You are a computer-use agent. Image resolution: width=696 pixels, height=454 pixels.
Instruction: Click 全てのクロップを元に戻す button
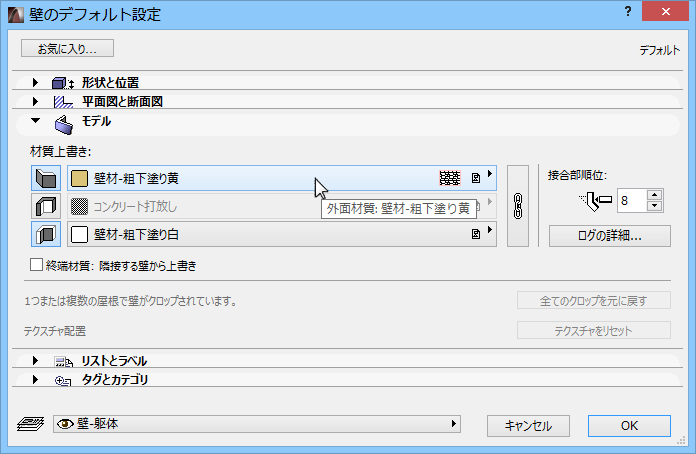[593, 300]
